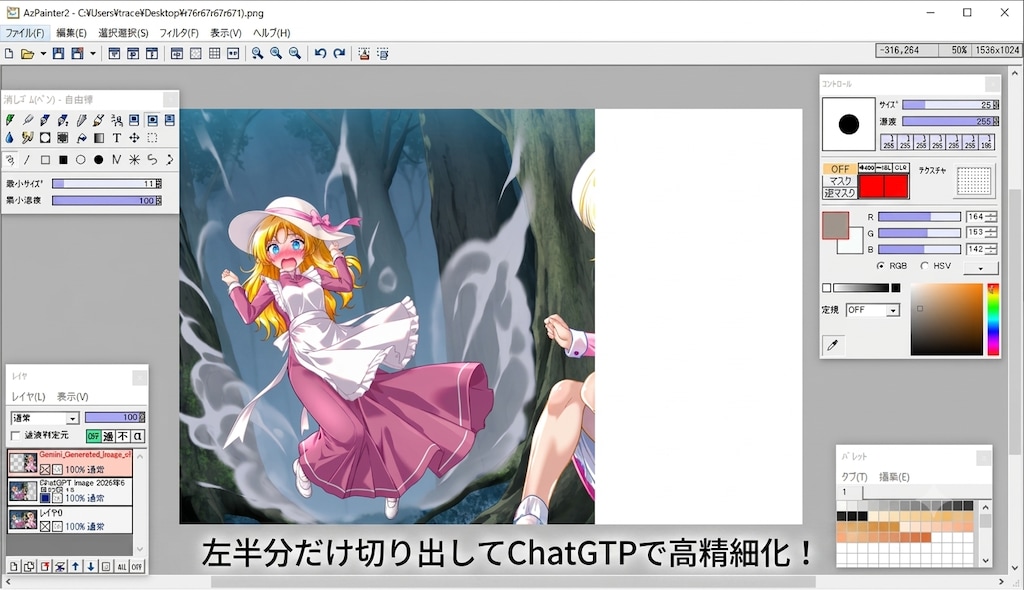Viewport: 1024px width, 590px height.
Task: Open the レイヤ(L) menu in the layer panel
Action: [29, 397]
